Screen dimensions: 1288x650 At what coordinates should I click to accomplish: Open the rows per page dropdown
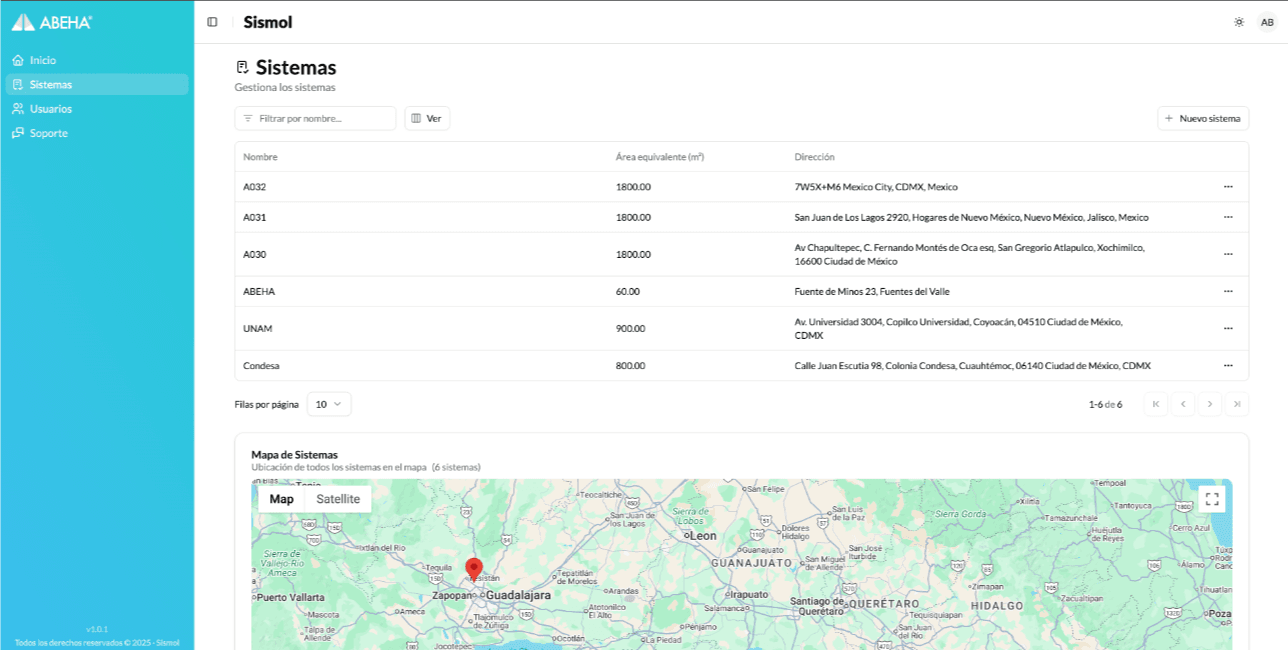pos(329,404)
